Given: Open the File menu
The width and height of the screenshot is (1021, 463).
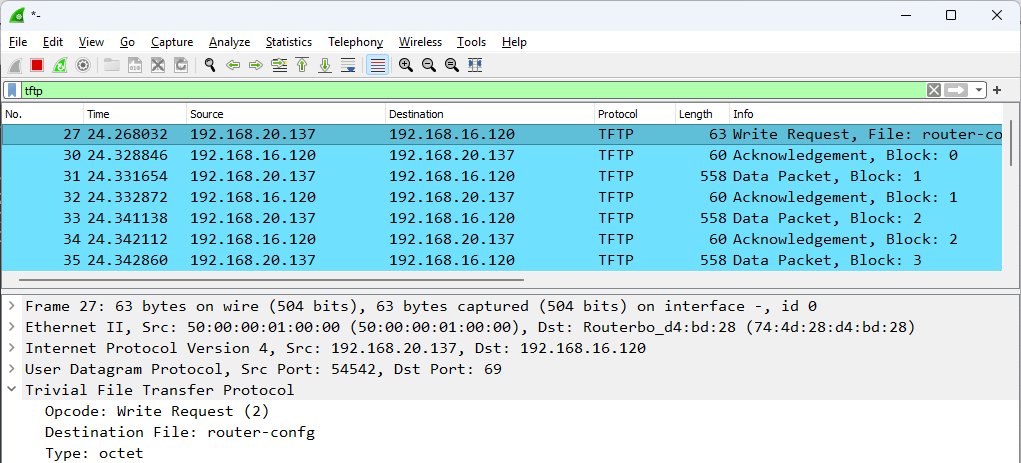Looking at the screenshot, I should tap(18, 42).
